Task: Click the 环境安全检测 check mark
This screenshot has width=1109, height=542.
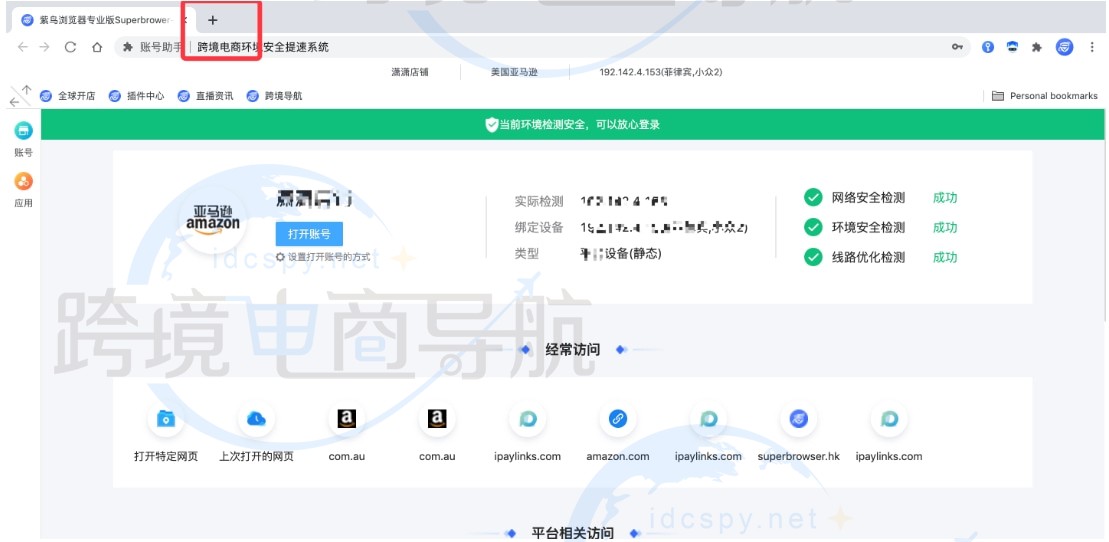Action: tap(813, 227)
